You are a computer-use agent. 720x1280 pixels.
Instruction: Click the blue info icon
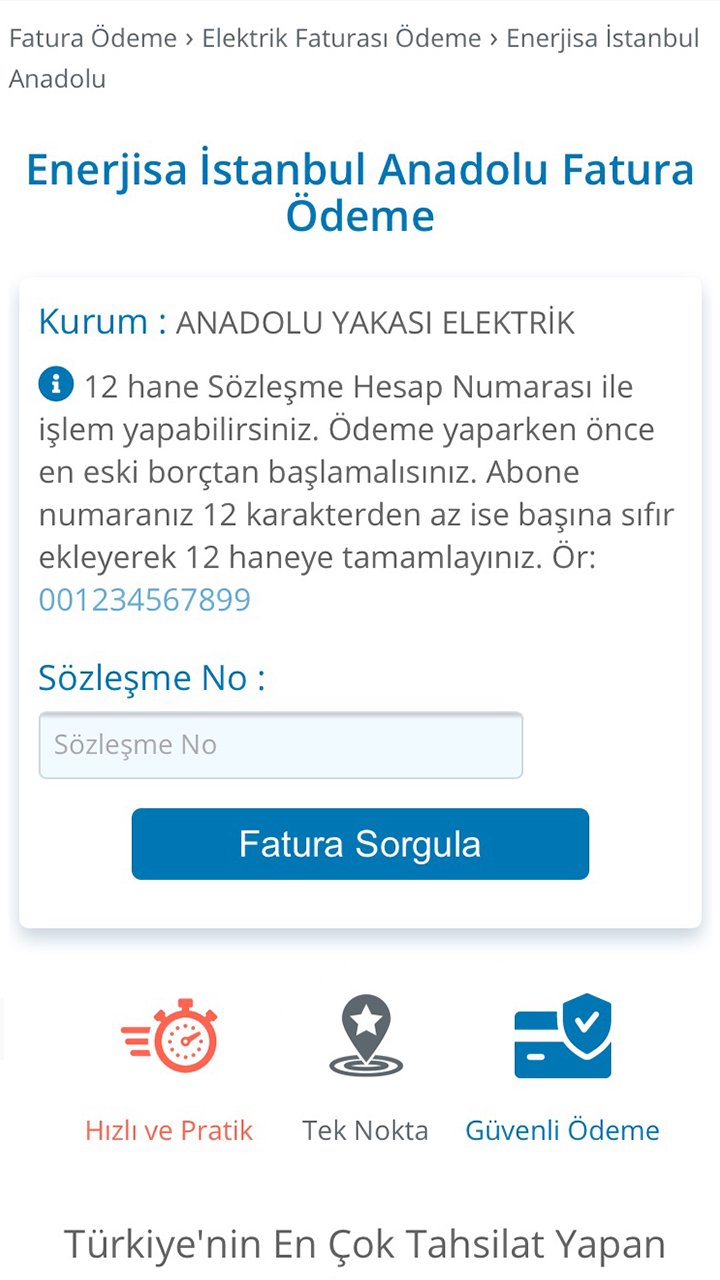pyautogui.click(x=56, y=383)
